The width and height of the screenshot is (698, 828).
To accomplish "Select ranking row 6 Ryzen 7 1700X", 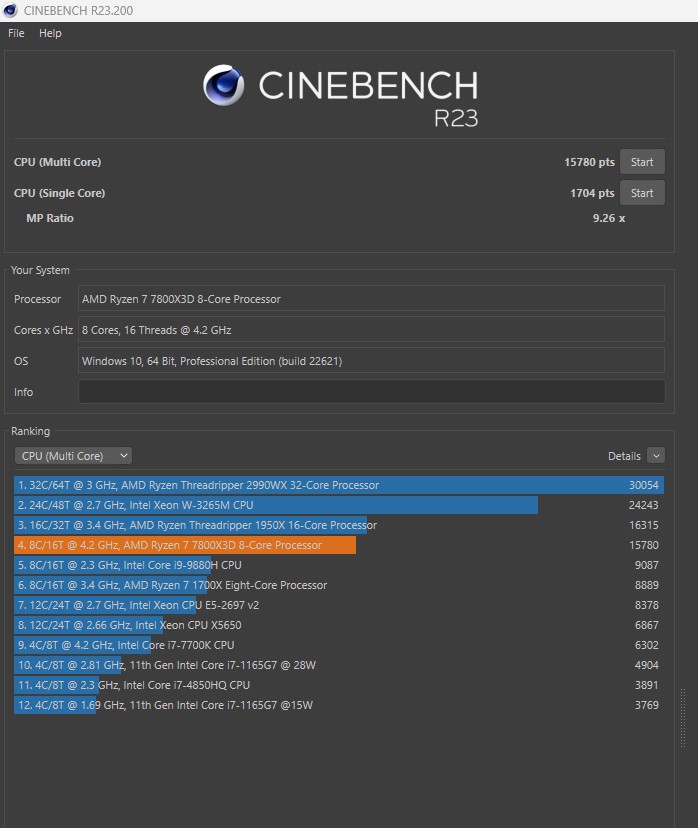I will click(x=339, y=586).
